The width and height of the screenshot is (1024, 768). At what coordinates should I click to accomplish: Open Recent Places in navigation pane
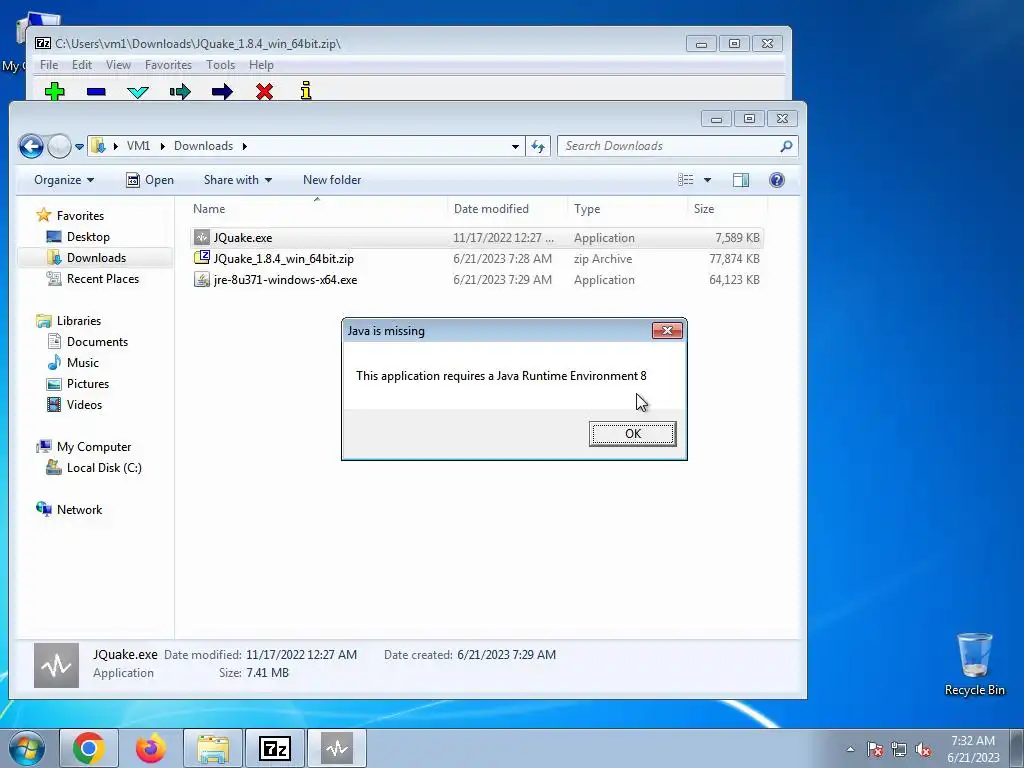[x=103, y=278]
